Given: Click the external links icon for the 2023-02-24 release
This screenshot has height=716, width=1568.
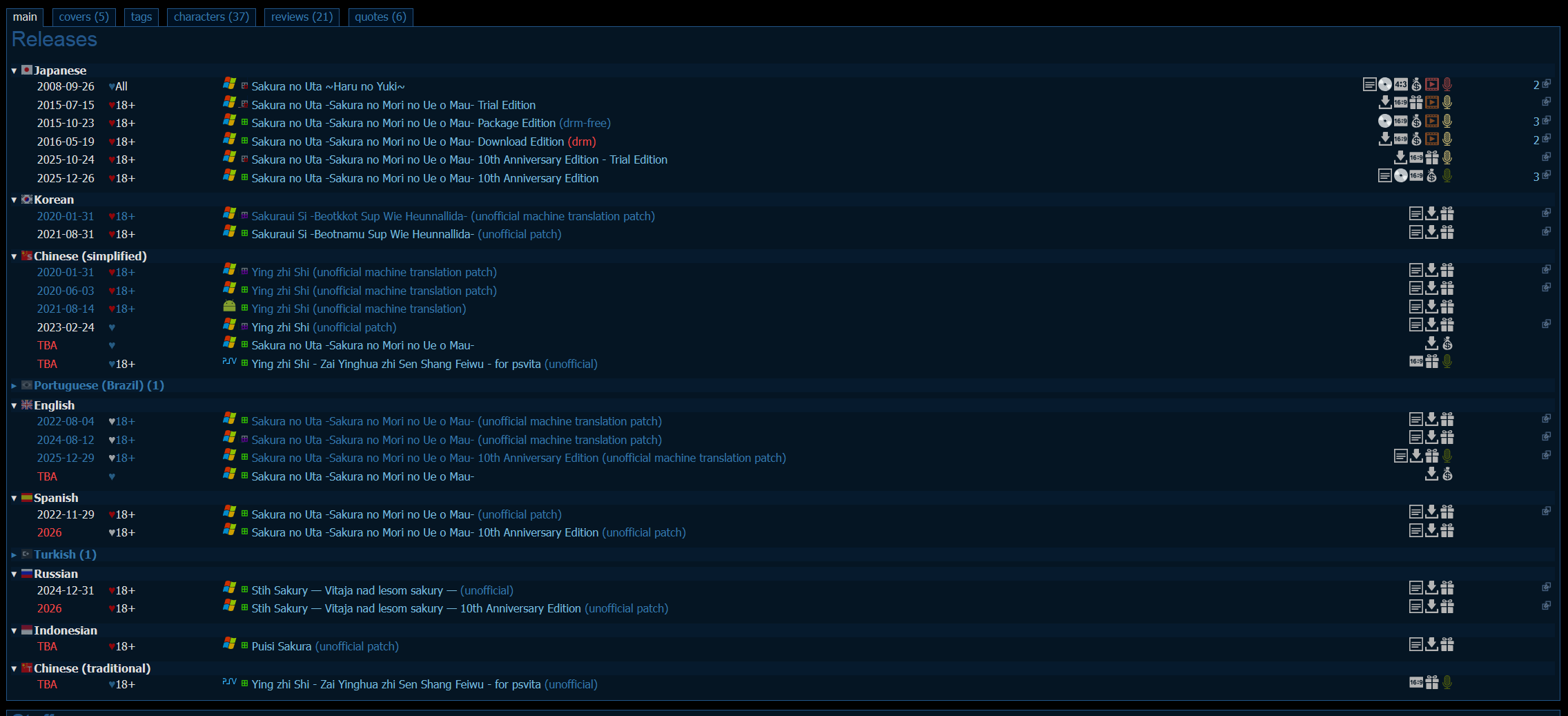Looking at the screenshot, I should click(x=1547, y=325).
